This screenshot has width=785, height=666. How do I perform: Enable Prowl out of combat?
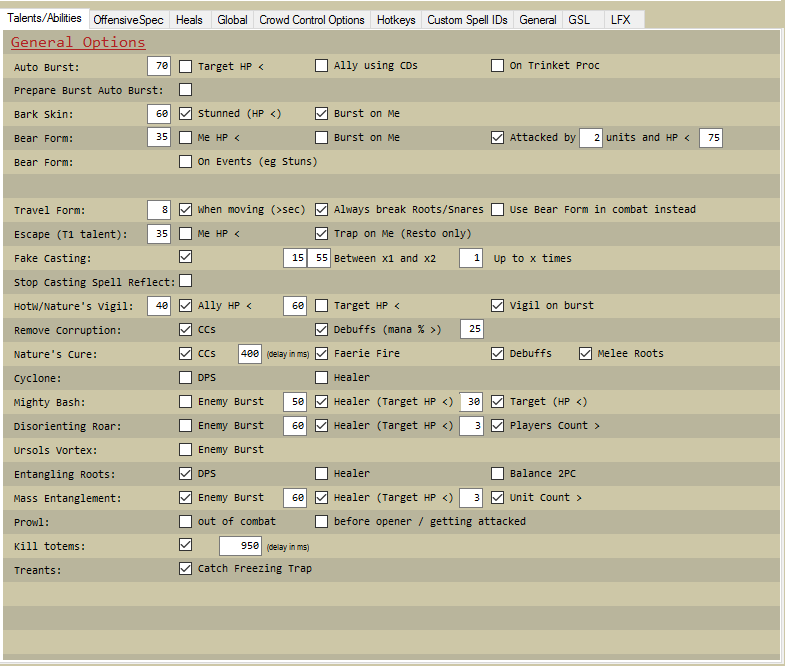[x=185, y=521]
